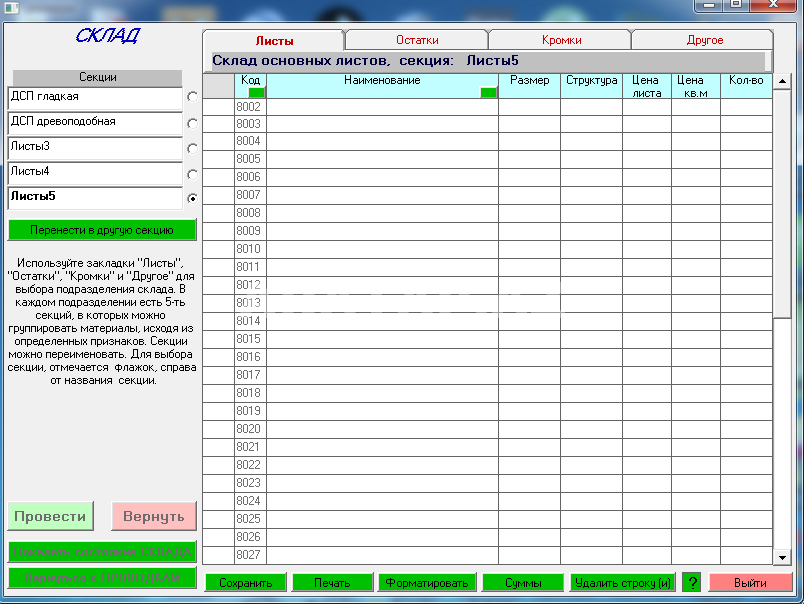Click the vertical scrollbar track of table
This screenshot has height=604, width=804.
tap(782, 400)
